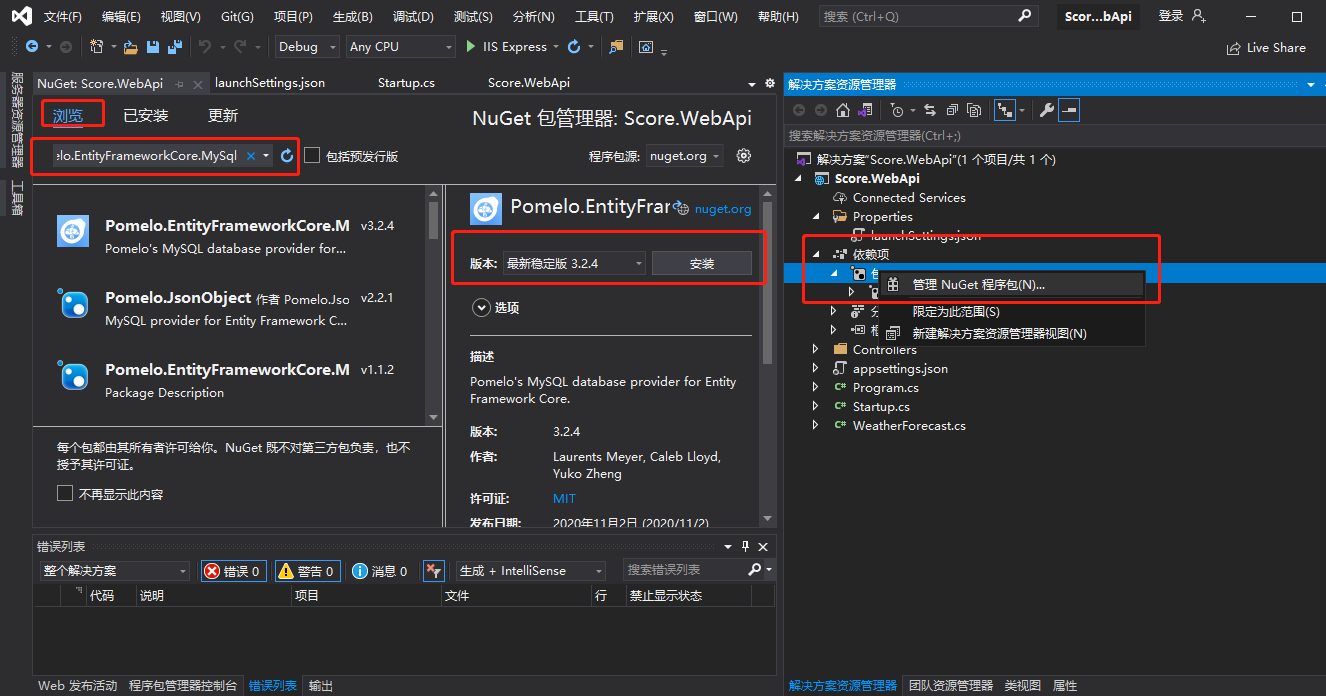Switch to the 更新 tab
The width and height of the screenshot is (1326, 696).
pyautogui.click(x=222, y=115)
